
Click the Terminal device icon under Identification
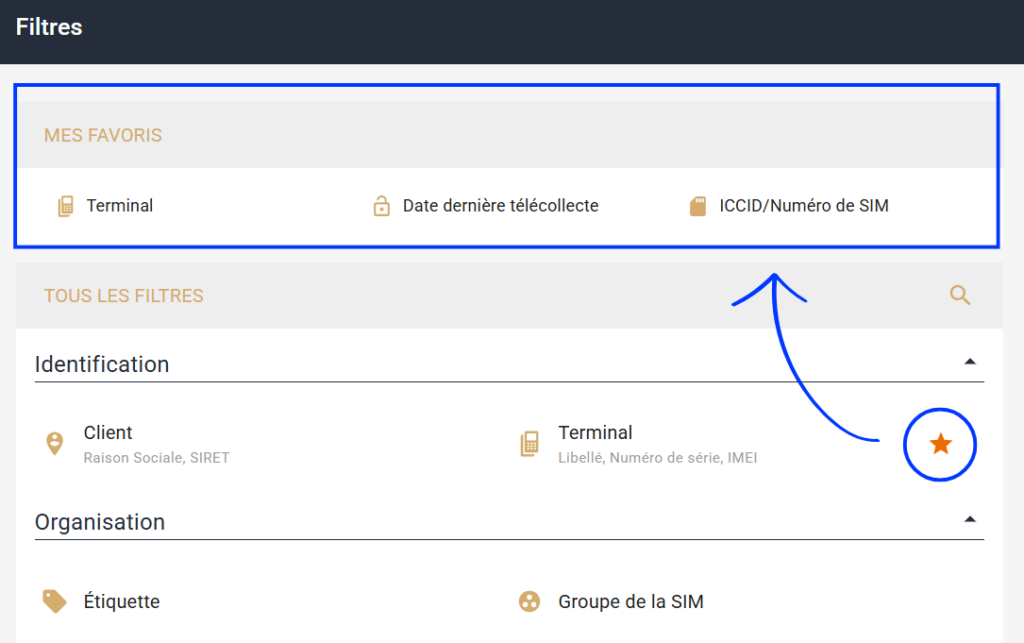(529, 444)
